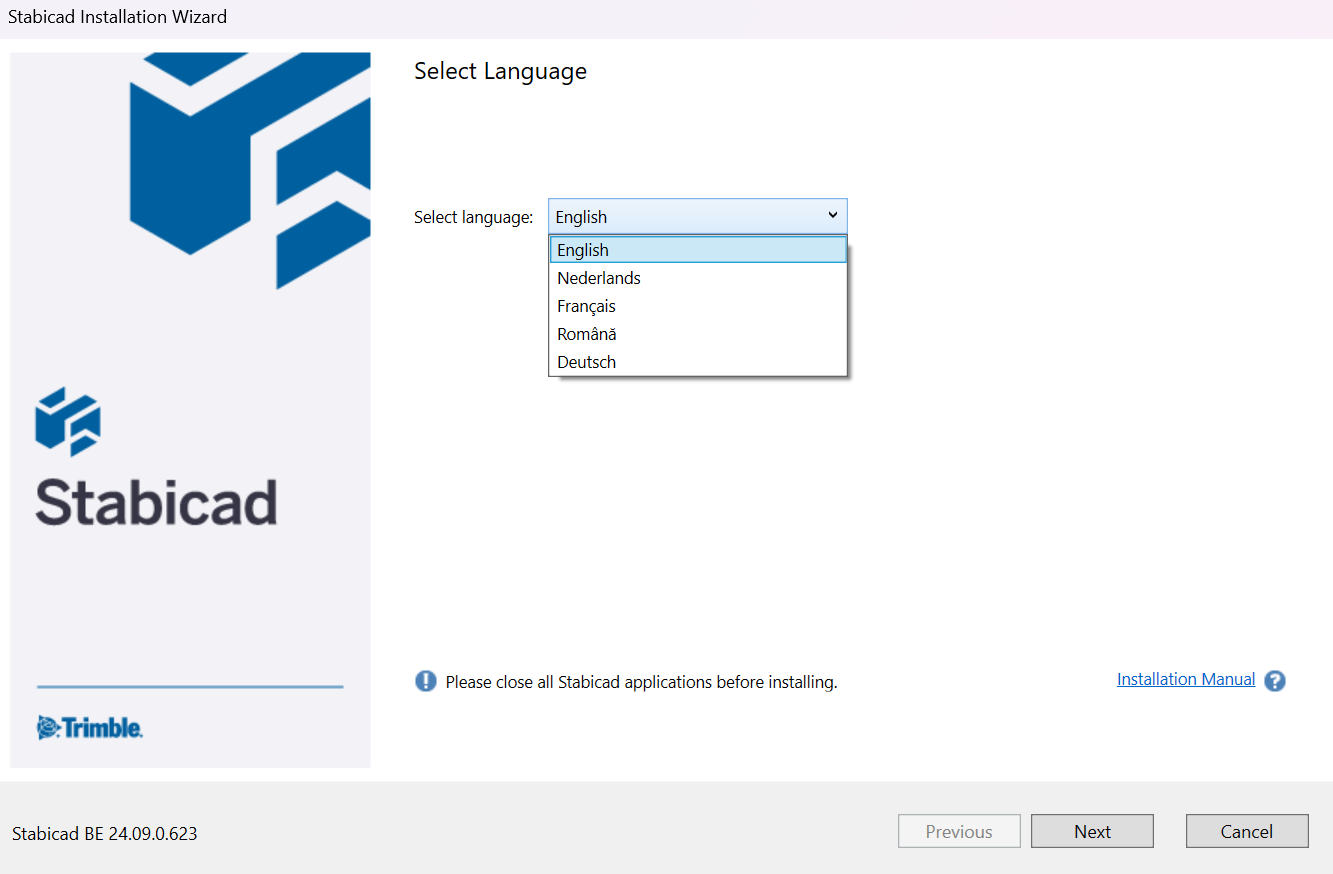
Task: Choose Română from the language list
Action: point(698,334)
